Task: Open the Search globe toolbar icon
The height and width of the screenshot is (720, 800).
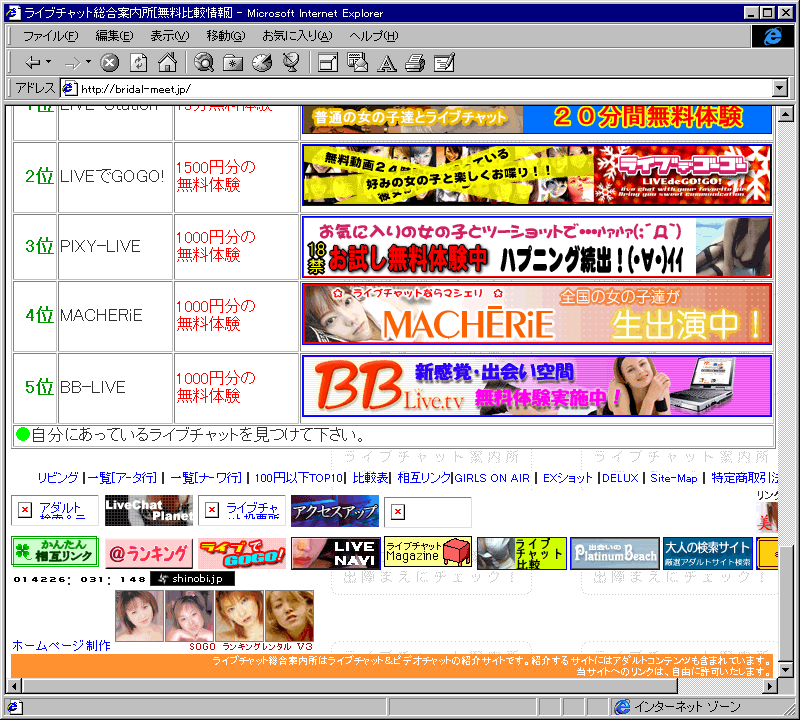Action: click(x=204, y=63)
